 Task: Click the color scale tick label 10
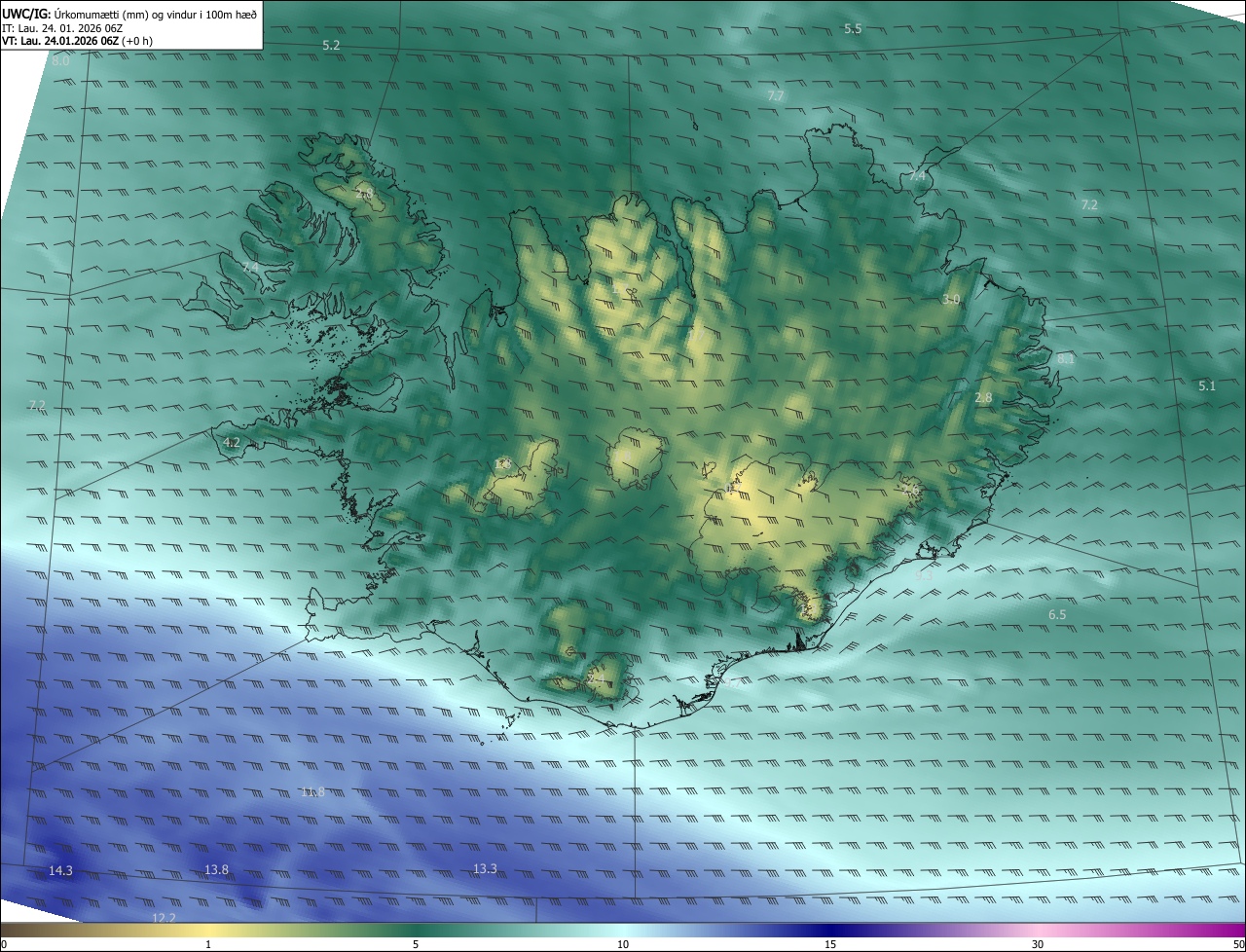coord(623,944)
